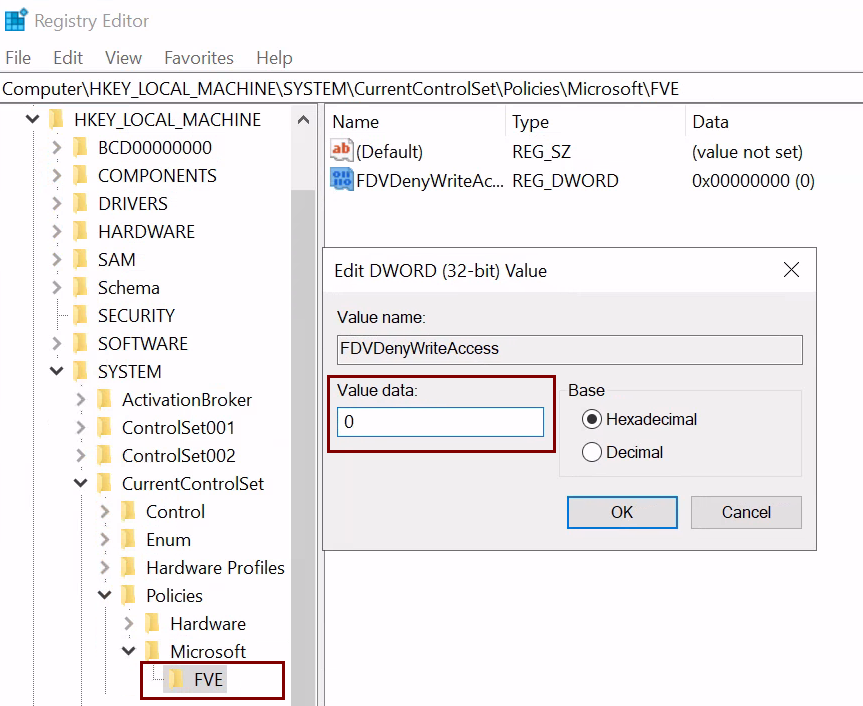
Task: Select the Schema folder icon
Action: click(80, 287)
